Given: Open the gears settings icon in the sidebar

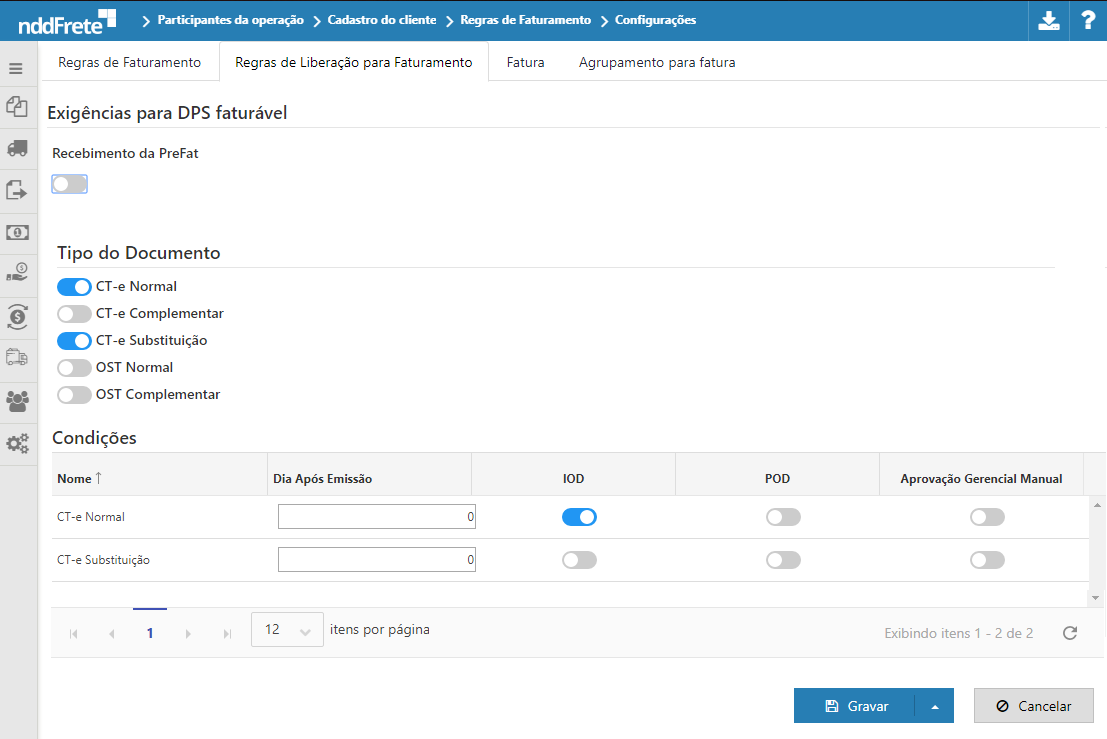Looking at the screenshot, I should pos(16,443).
